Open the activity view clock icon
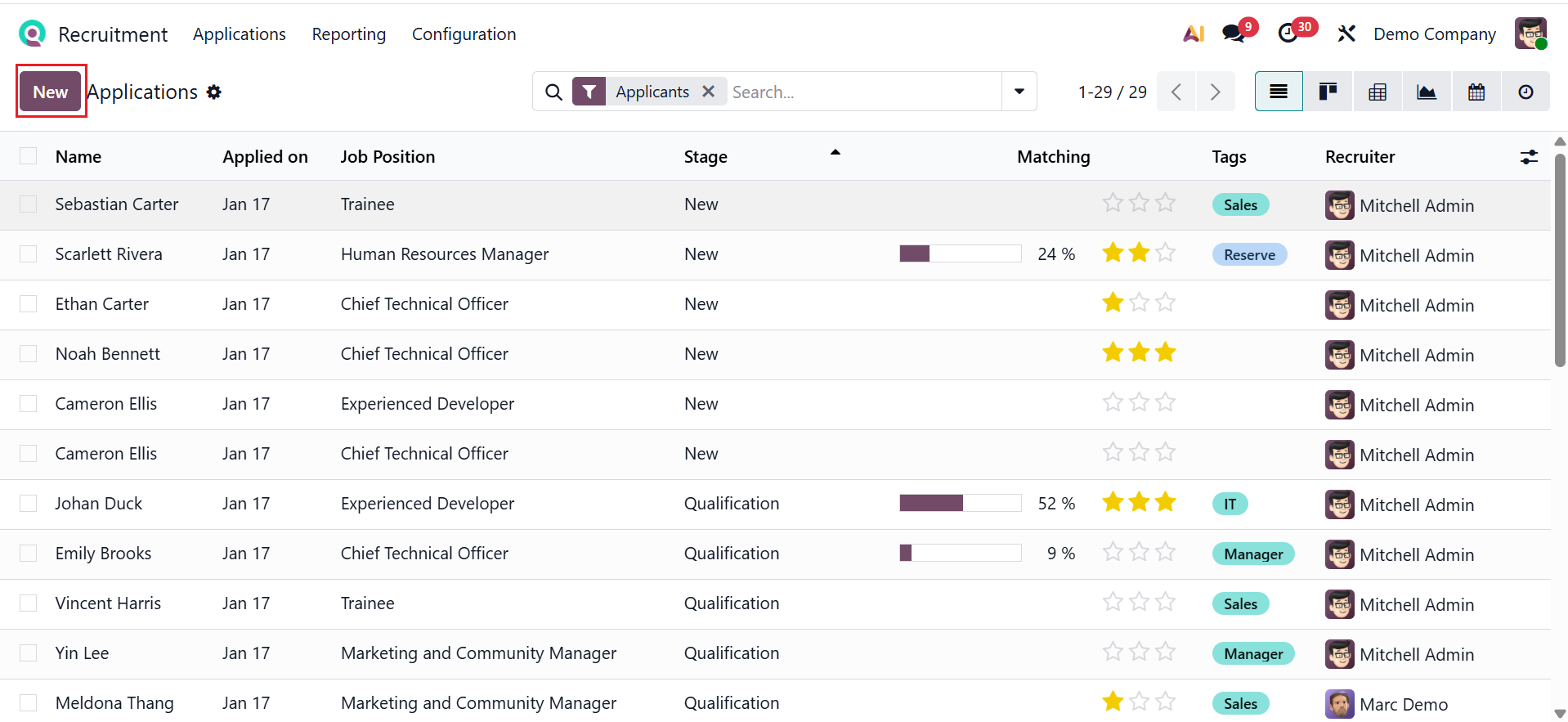This screenshot has width=1568, height=722. point(1525,92)
